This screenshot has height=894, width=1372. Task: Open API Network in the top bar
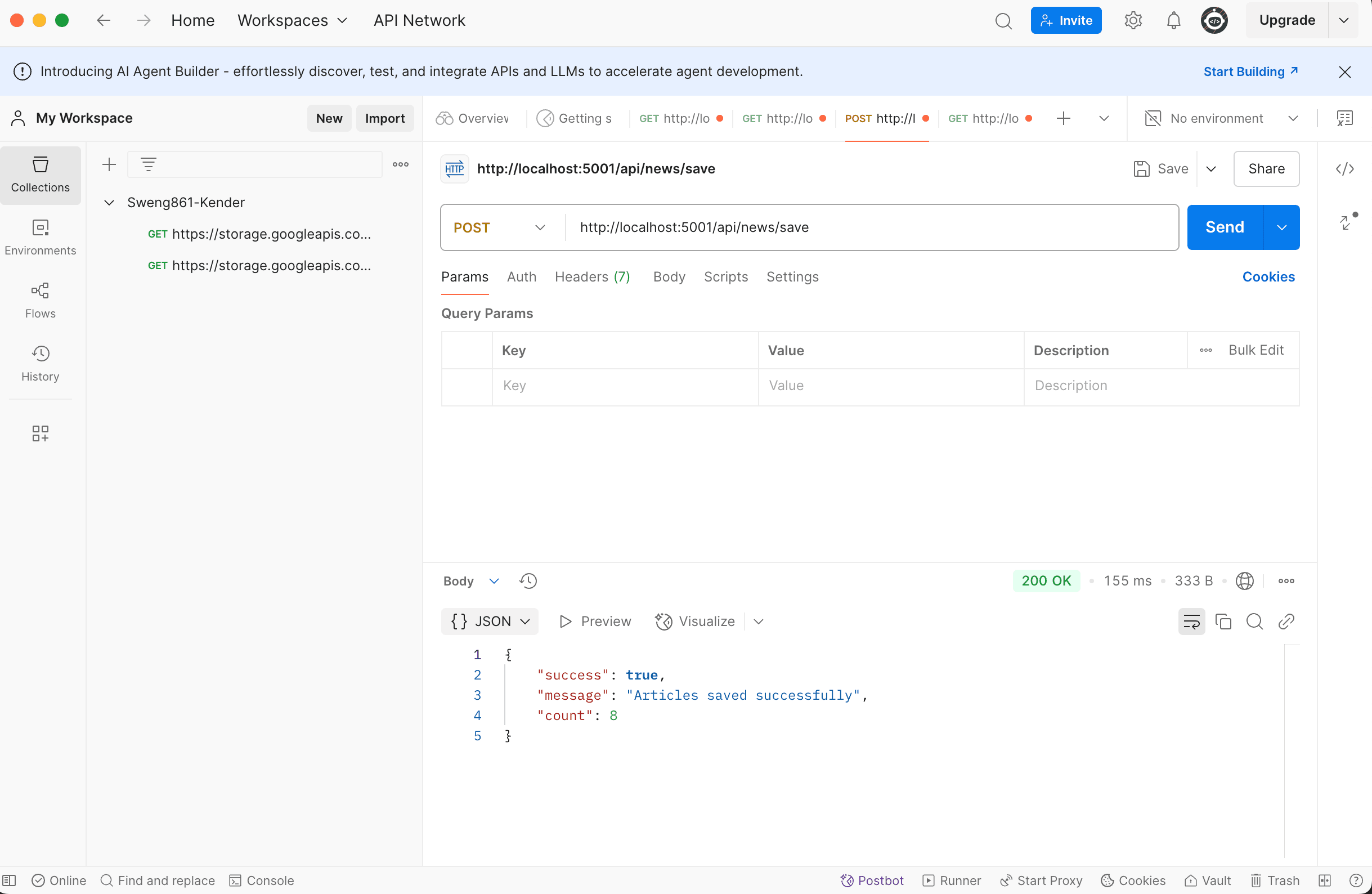click(419, 21)
